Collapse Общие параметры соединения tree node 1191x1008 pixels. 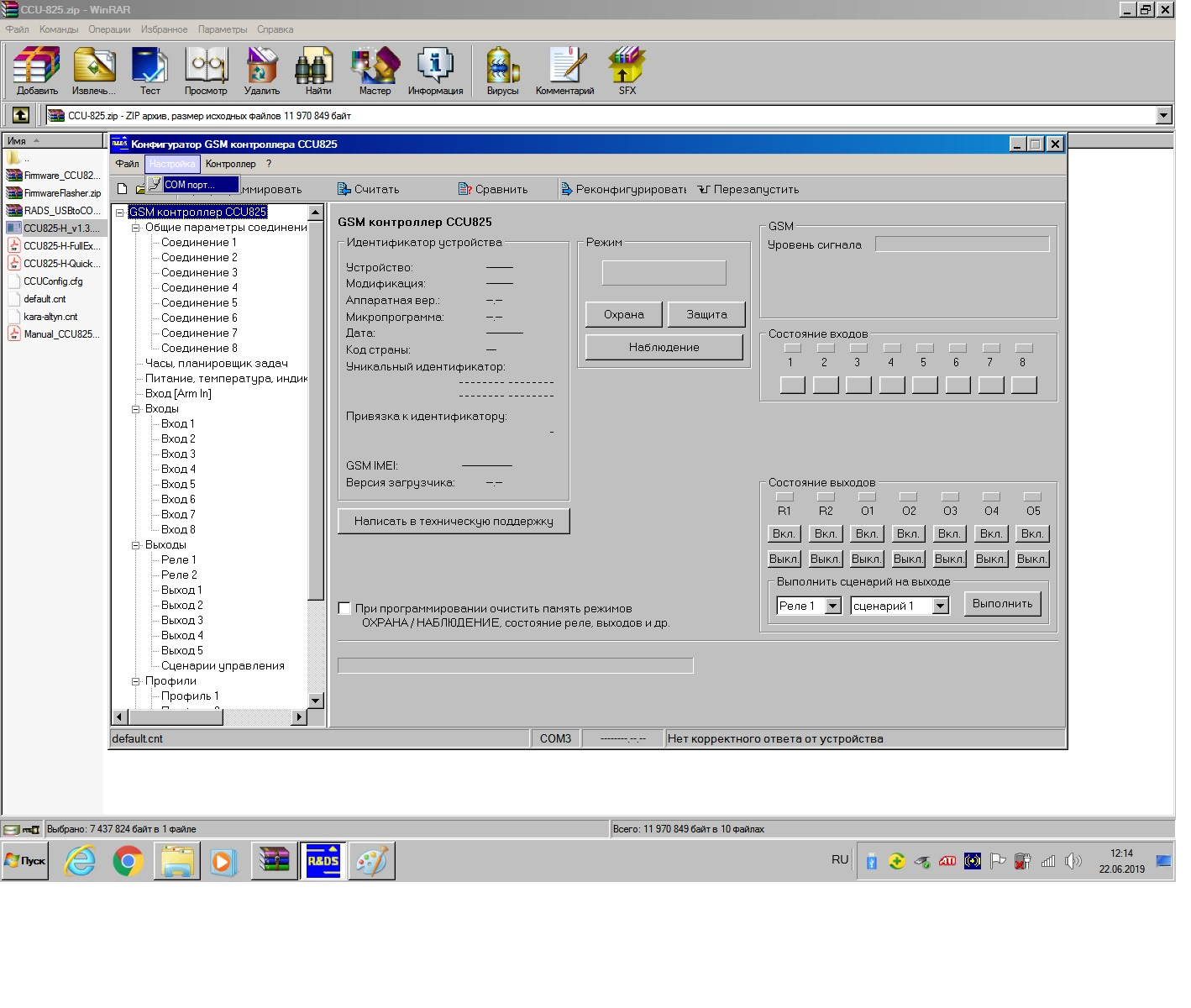tap(136, 228)
